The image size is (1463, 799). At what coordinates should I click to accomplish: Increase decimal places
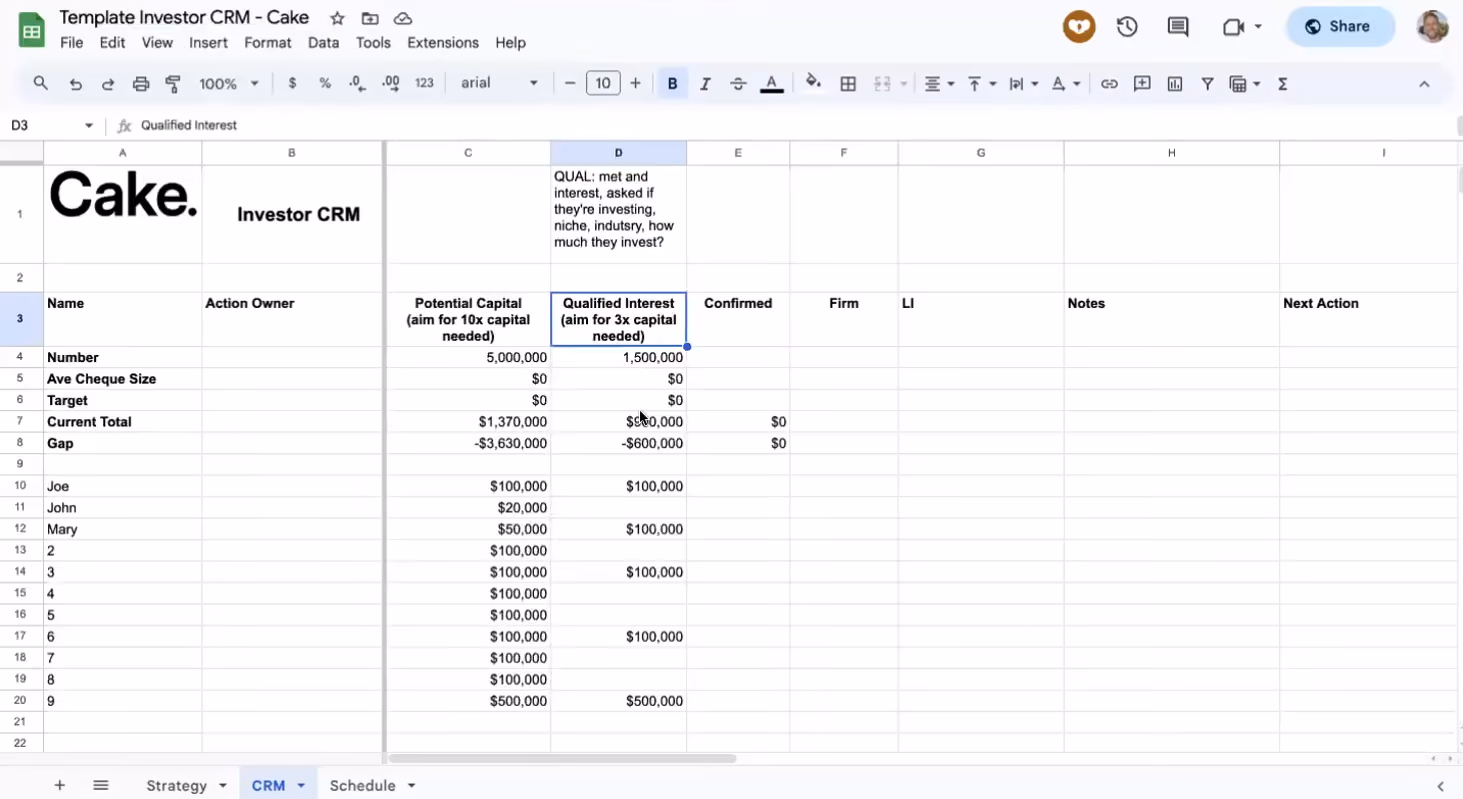point(391,84)
